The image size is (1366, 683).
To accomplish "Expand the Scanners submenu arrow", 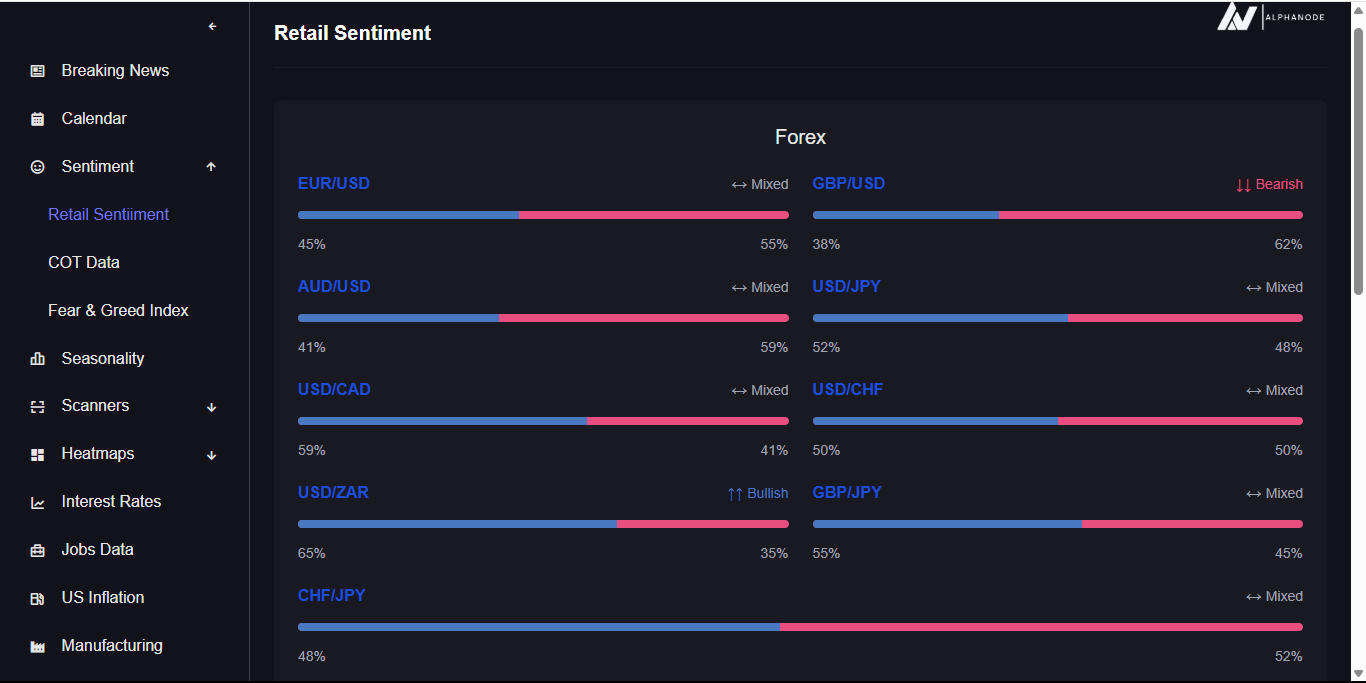I will [x=211, y=407].
